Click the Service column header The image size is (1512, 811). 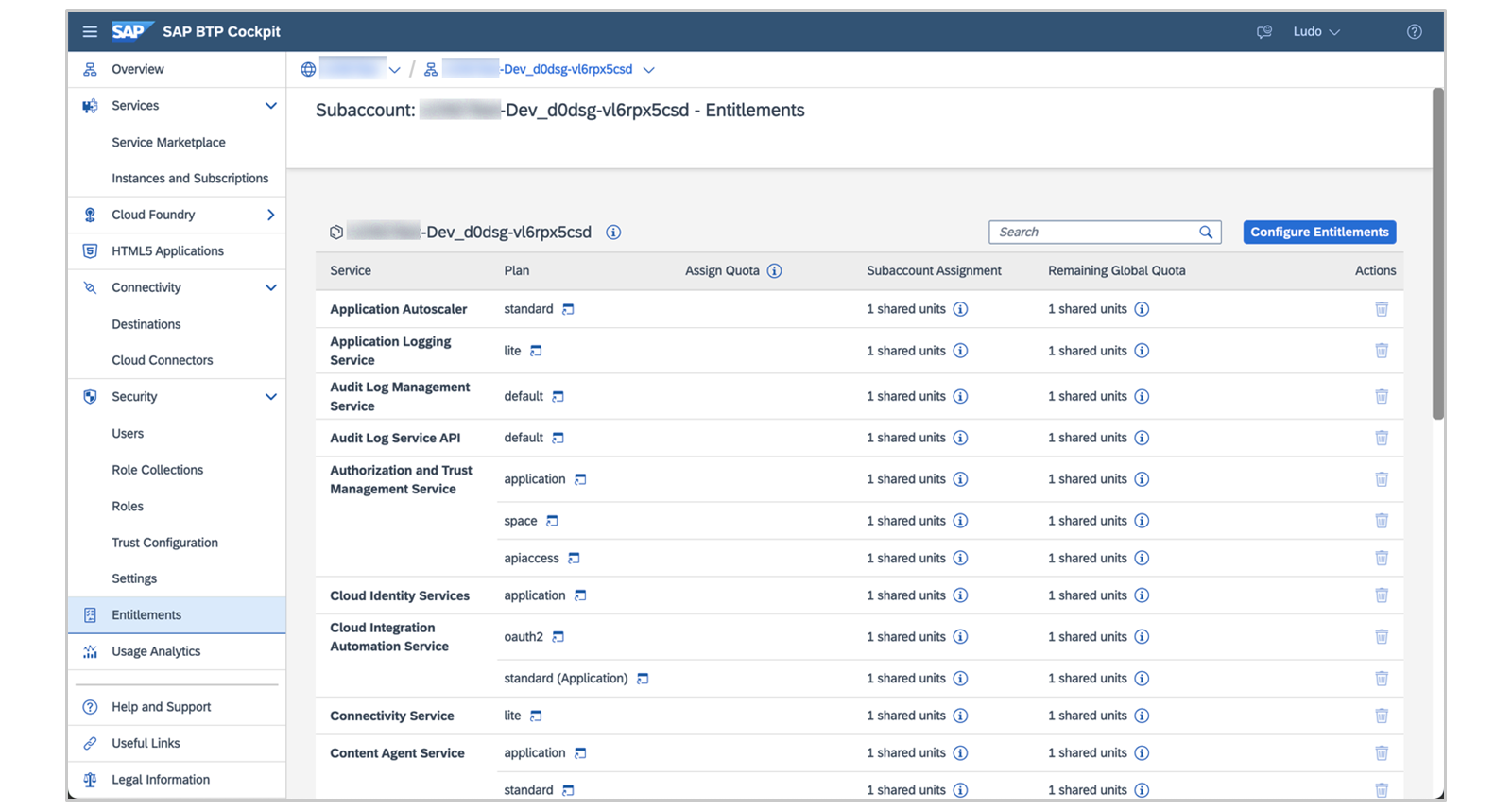pos(351,271)
